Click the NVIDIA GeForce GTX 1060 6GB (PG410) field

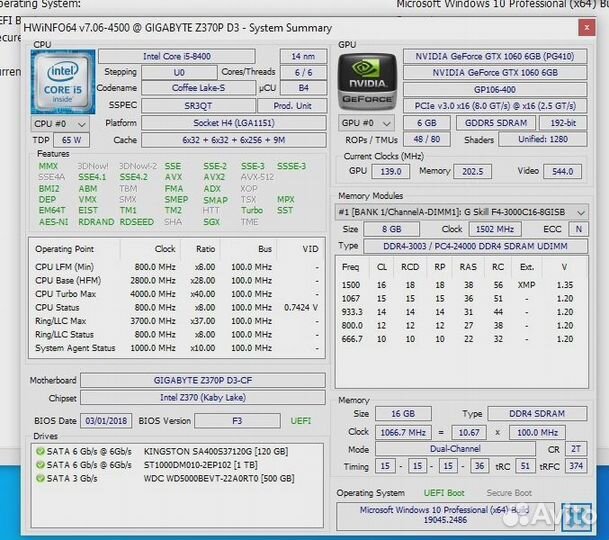point(495,56)
